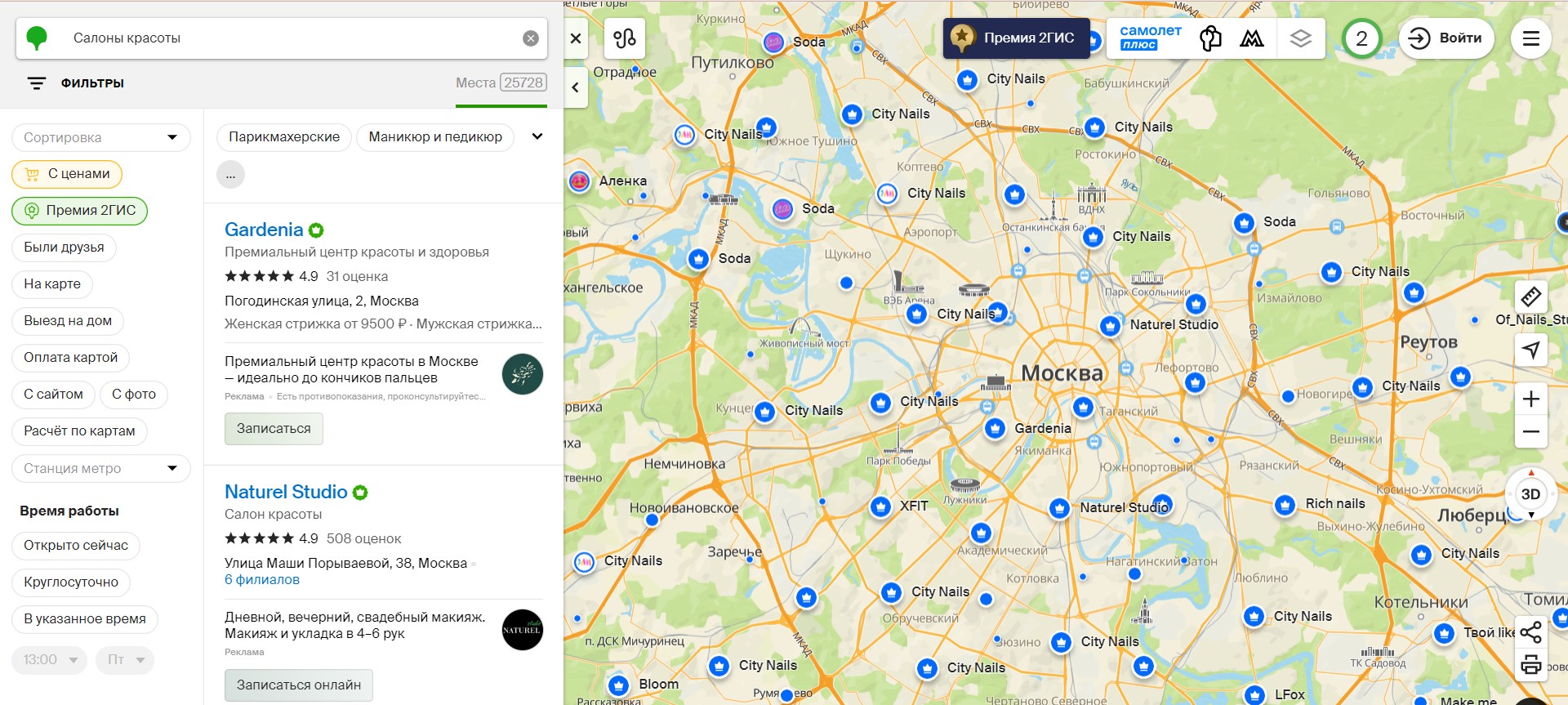
Task: Click the 2GIS green logo icon
Action: (x=37, y=38)
